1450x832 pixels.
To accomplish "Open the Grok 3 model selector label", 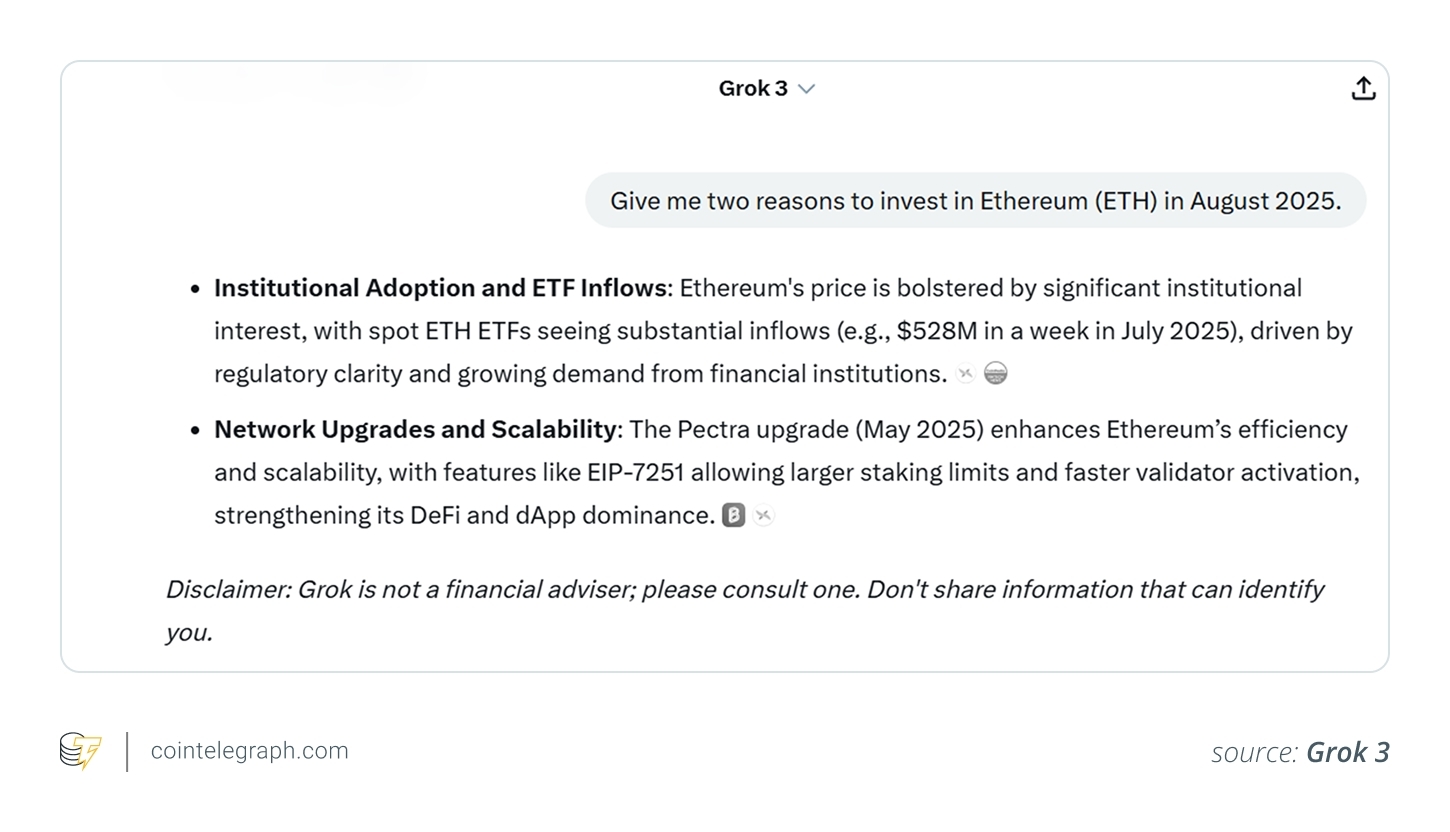I will click(753, 89).
